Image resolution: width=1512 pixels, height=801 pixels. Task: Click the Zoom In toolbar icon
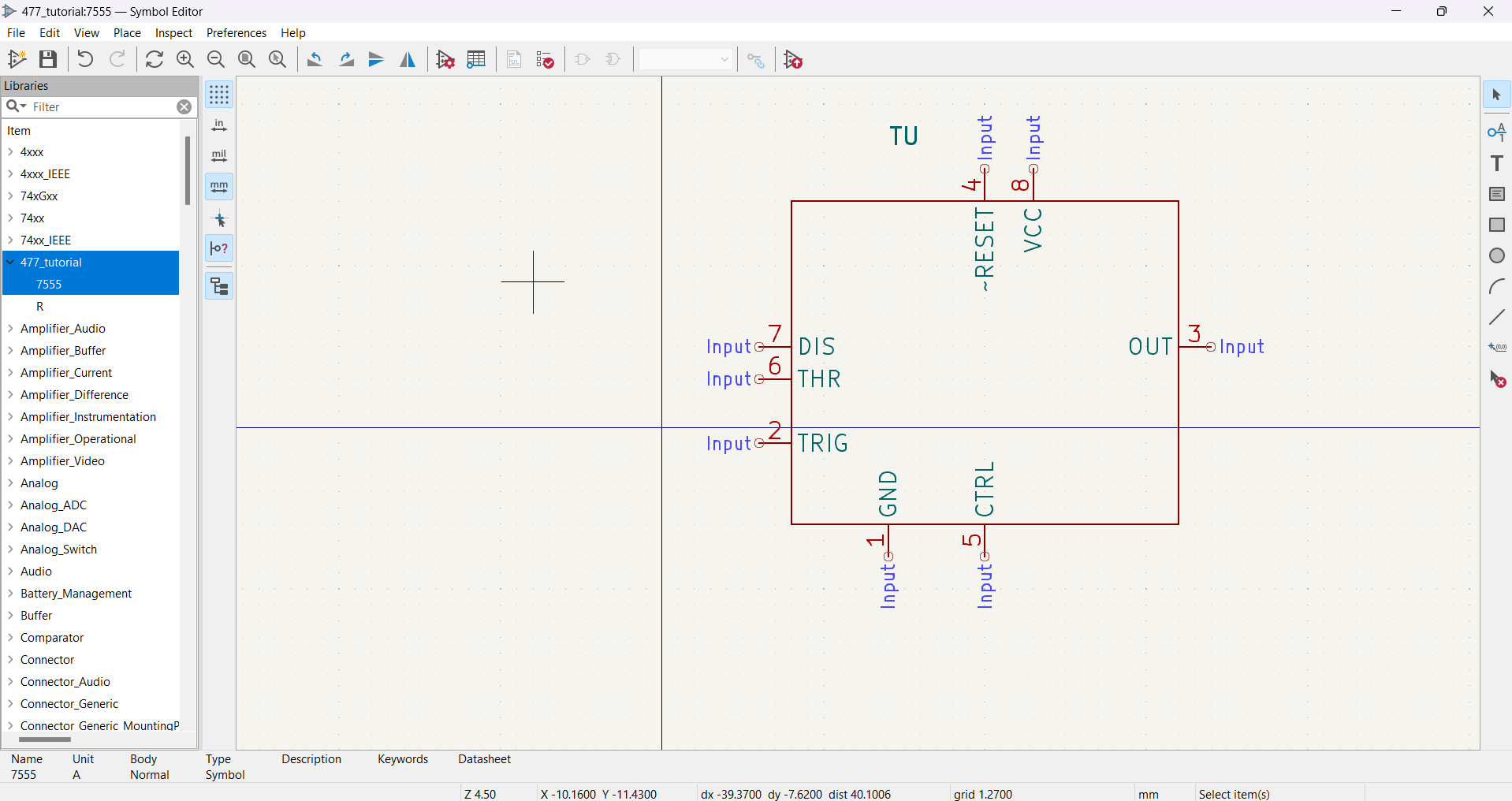[x=185, y=59]
